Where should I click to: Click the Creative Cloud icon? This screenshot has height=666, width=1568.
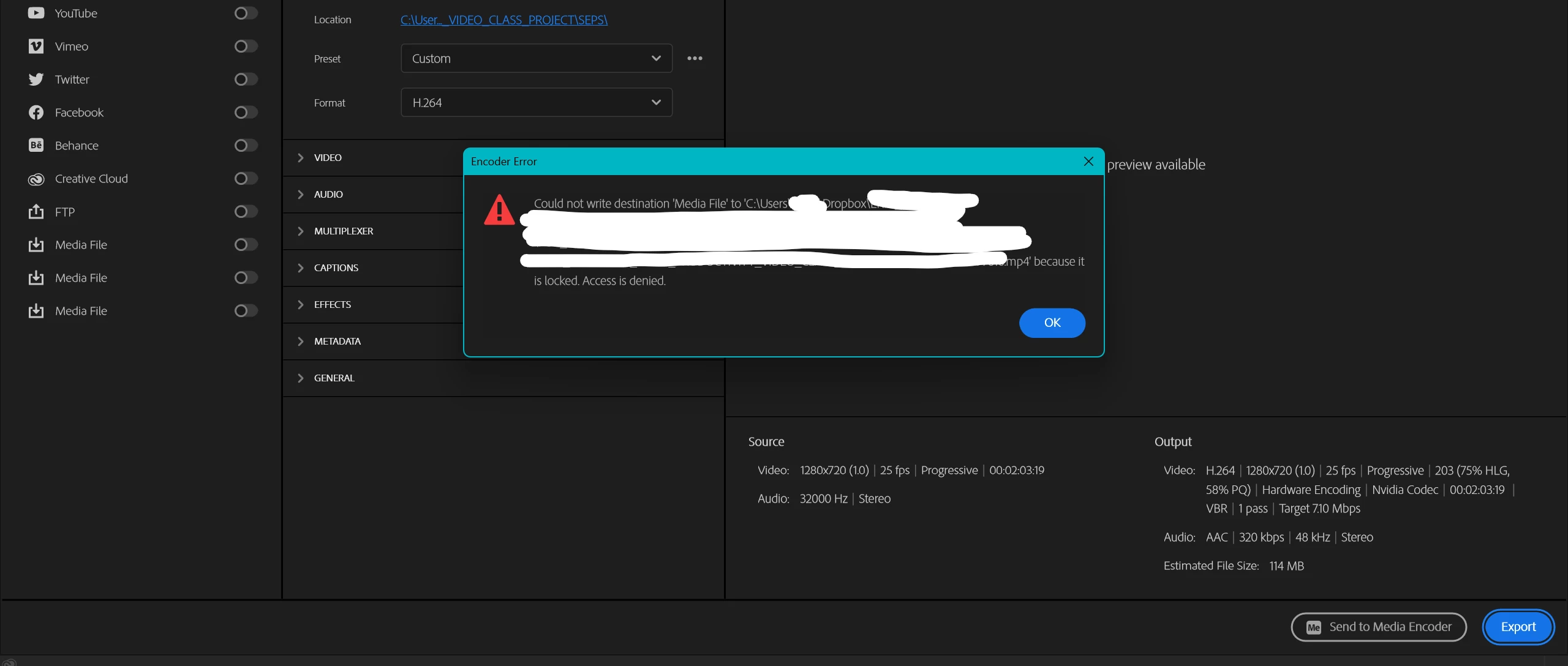point(36,179)
